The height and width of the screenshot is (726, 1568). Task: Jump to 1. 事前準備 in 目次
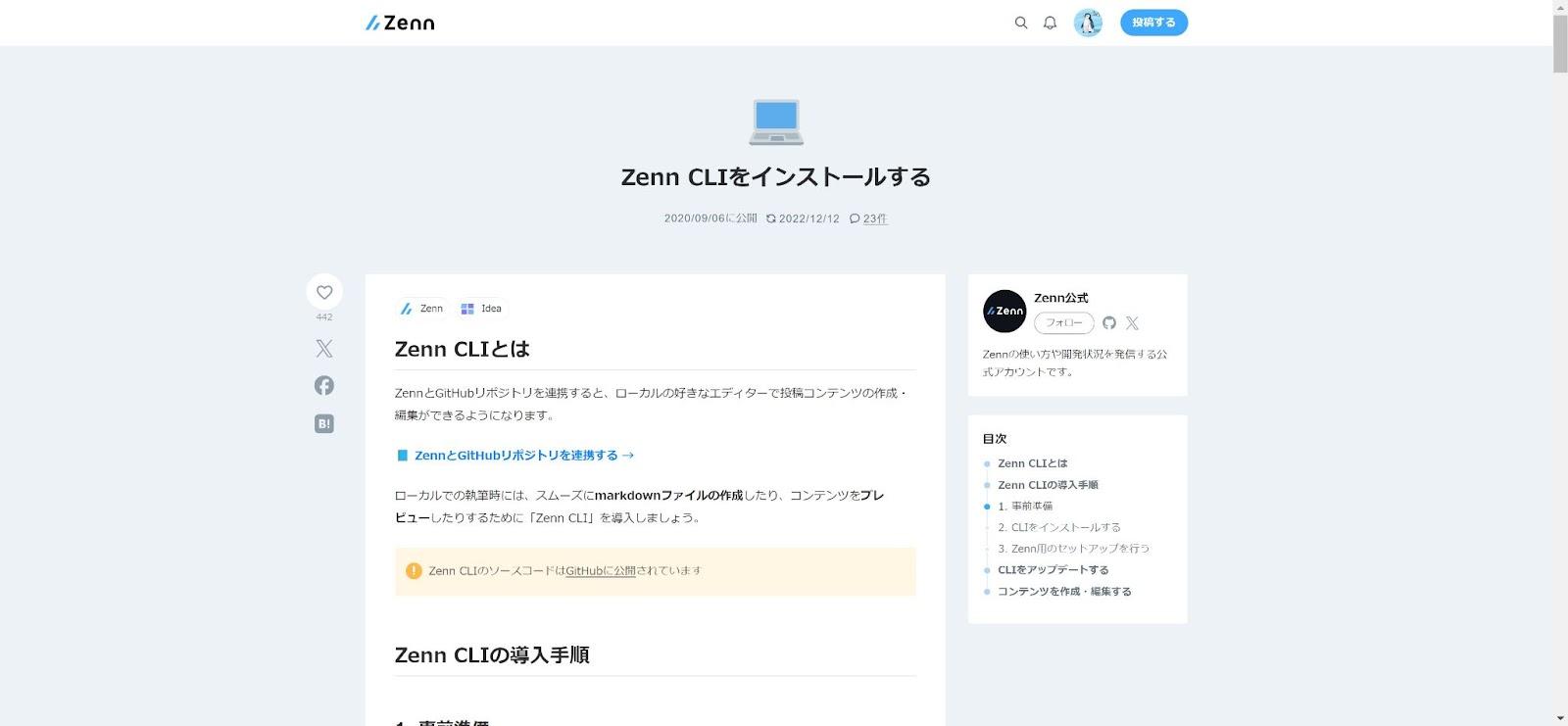(1025, 507)
